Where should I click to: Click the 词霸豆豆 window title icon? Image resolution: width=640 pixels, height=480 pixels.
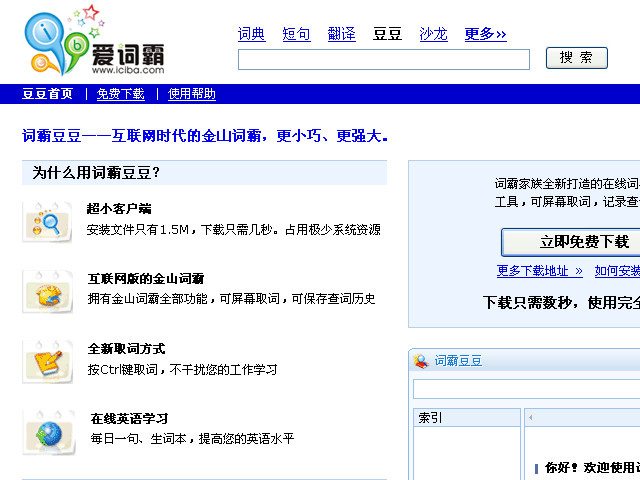click(x=420, y=361)
